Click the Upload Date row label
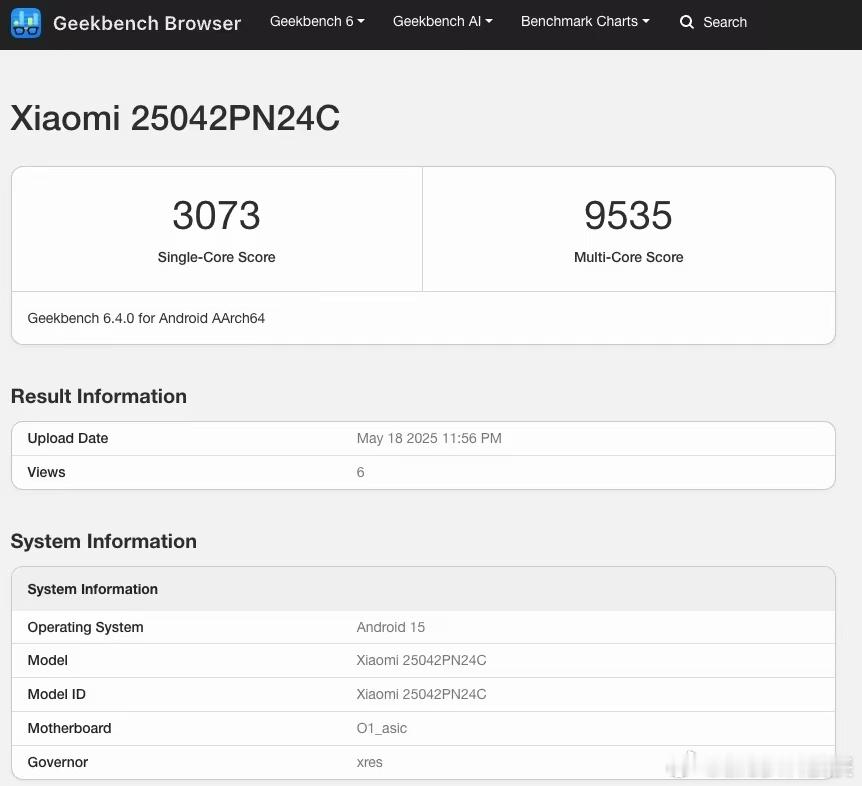The height and width of the screenshot is (786, 862). click(x=68, y=438)
